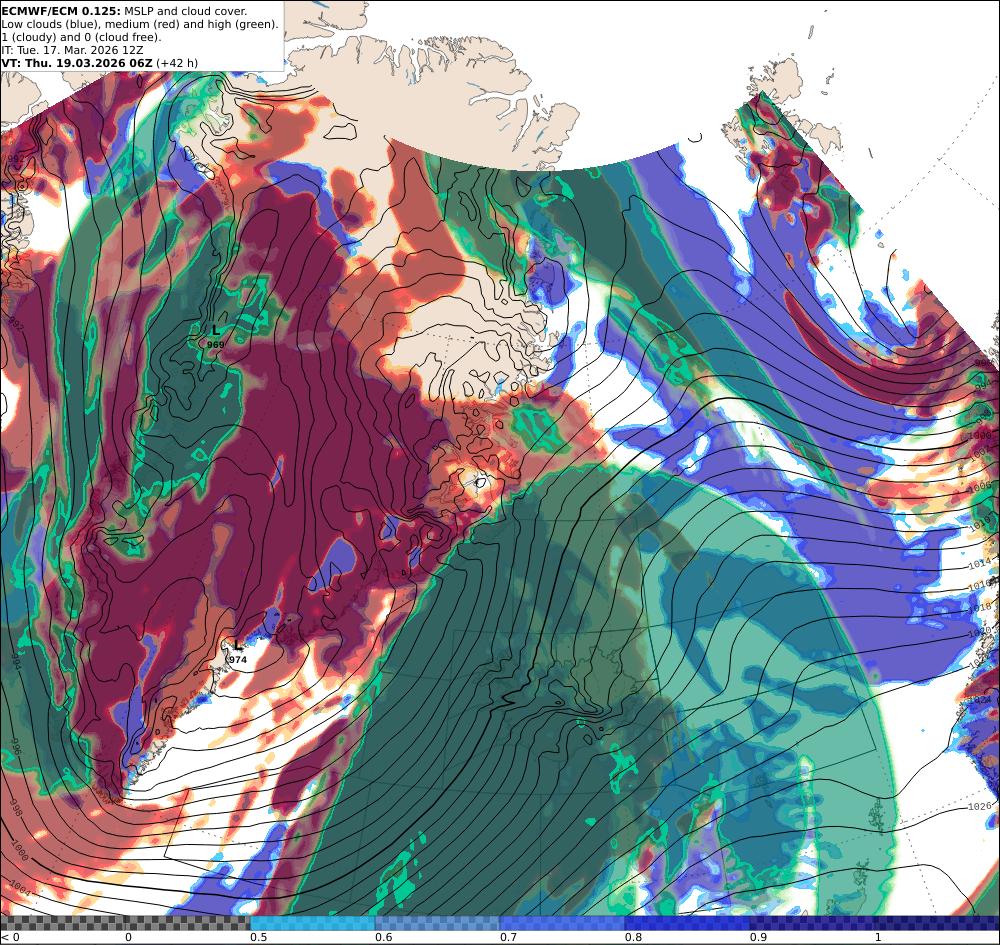This screenshot has width=1000, height=945.
Task: Click the low pressure 'L' marker labeled 969
Action: [x=216, y=330]
